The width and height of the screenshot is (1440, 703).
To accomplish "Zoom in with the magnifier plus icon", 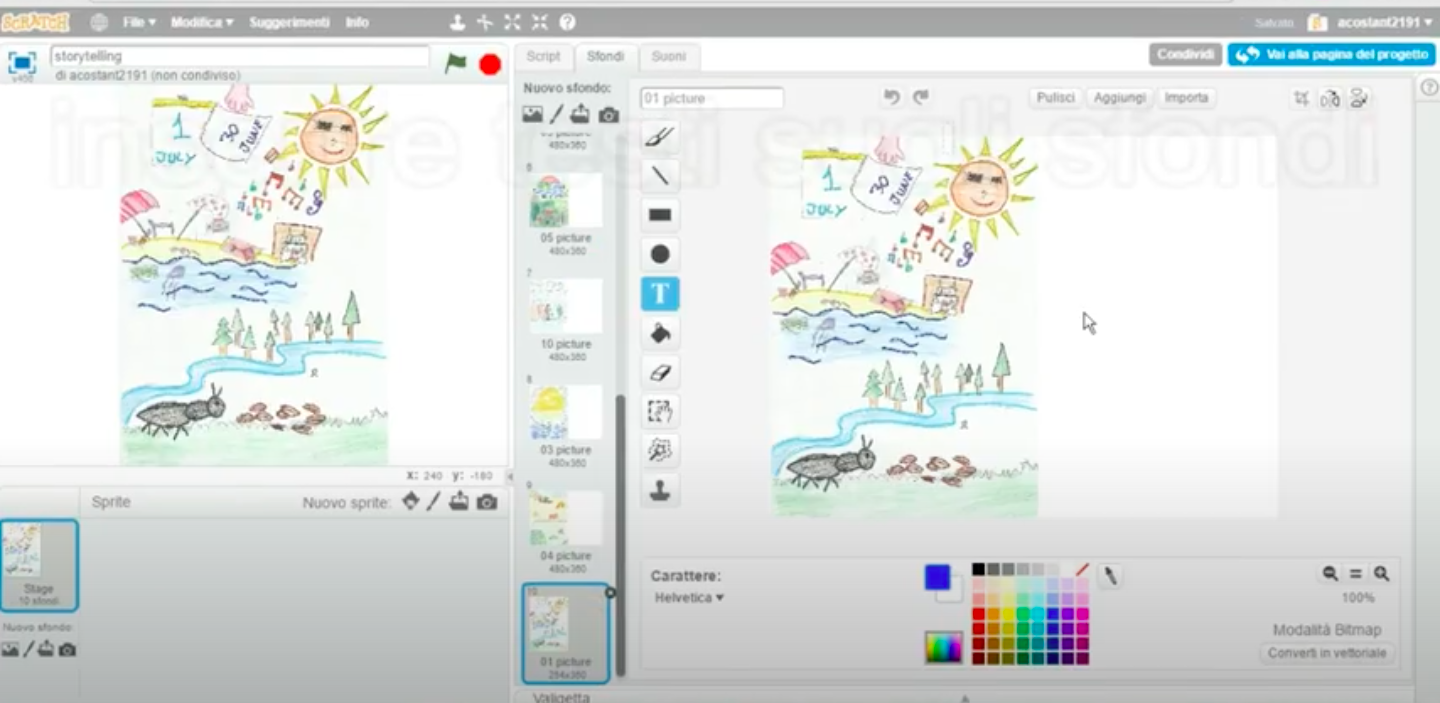I will tap(1381, 574).
